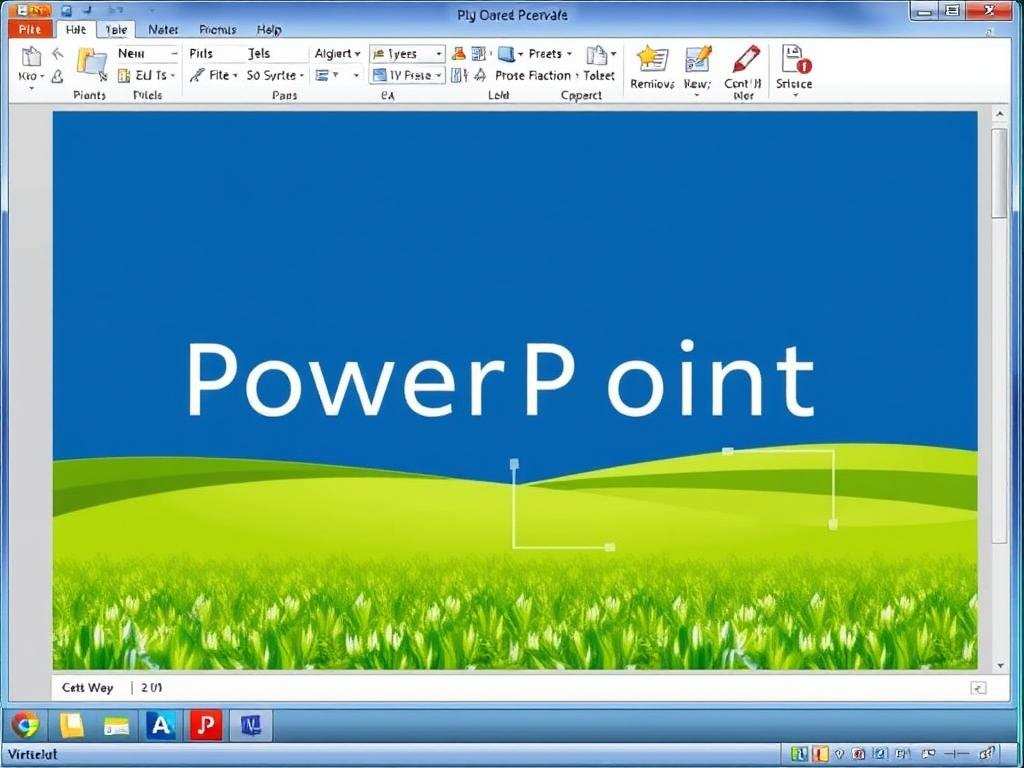Open Chrome from the taskbar

(25, 725)
